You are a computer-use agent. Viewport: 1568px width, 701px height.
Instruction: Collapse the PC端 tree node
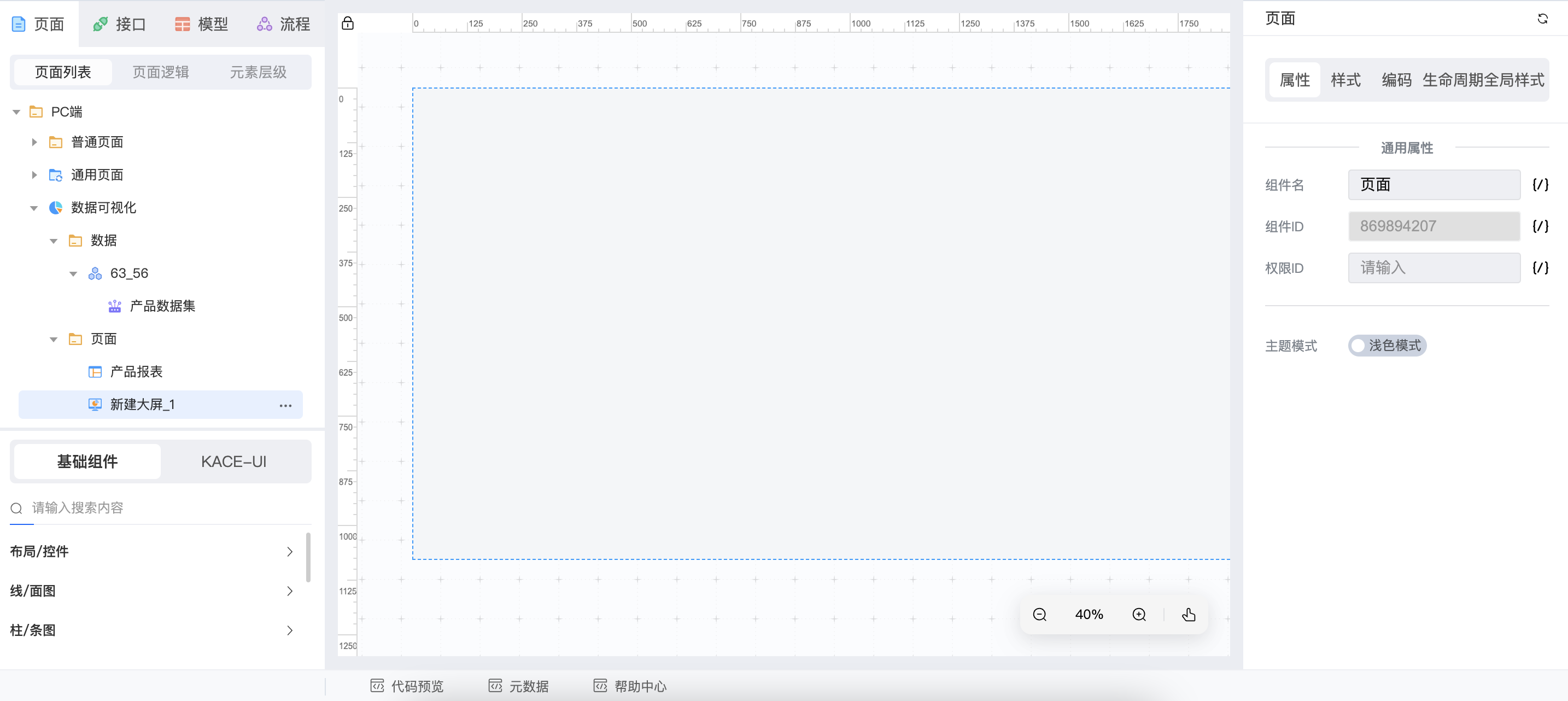click(16, 112)
